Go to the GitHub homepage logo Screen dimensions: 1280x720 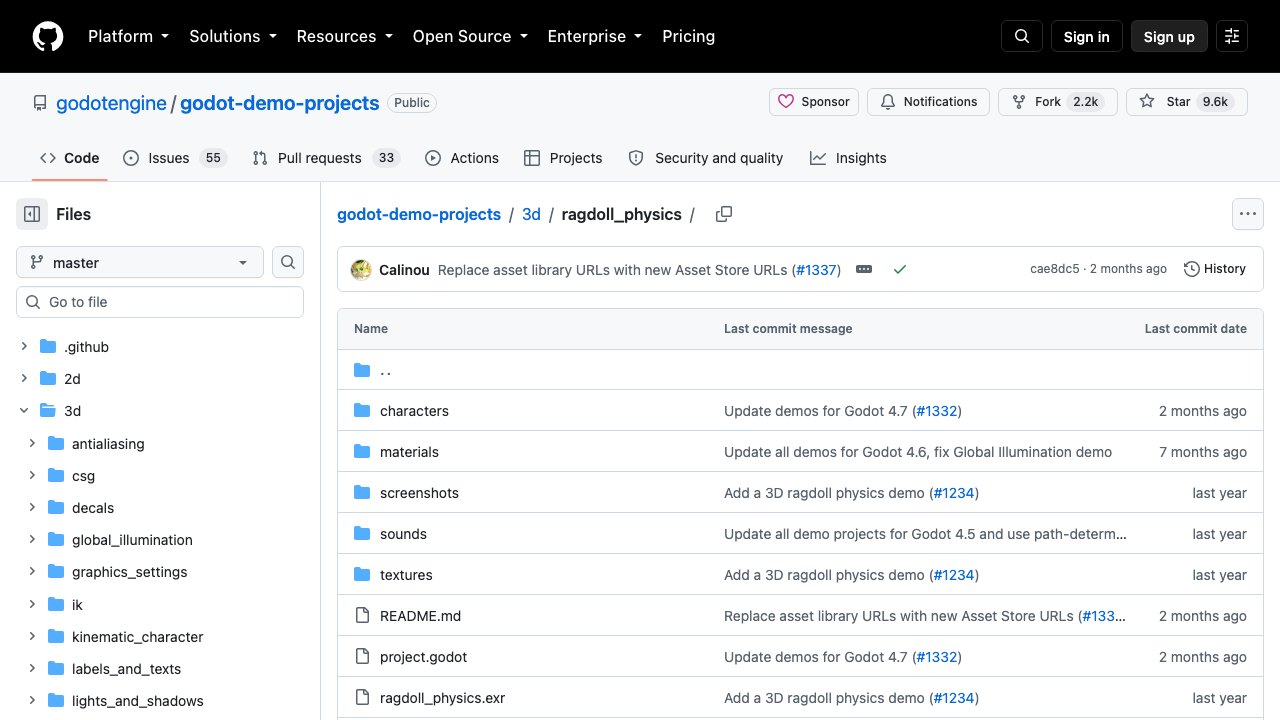click(x=48, y=37)
